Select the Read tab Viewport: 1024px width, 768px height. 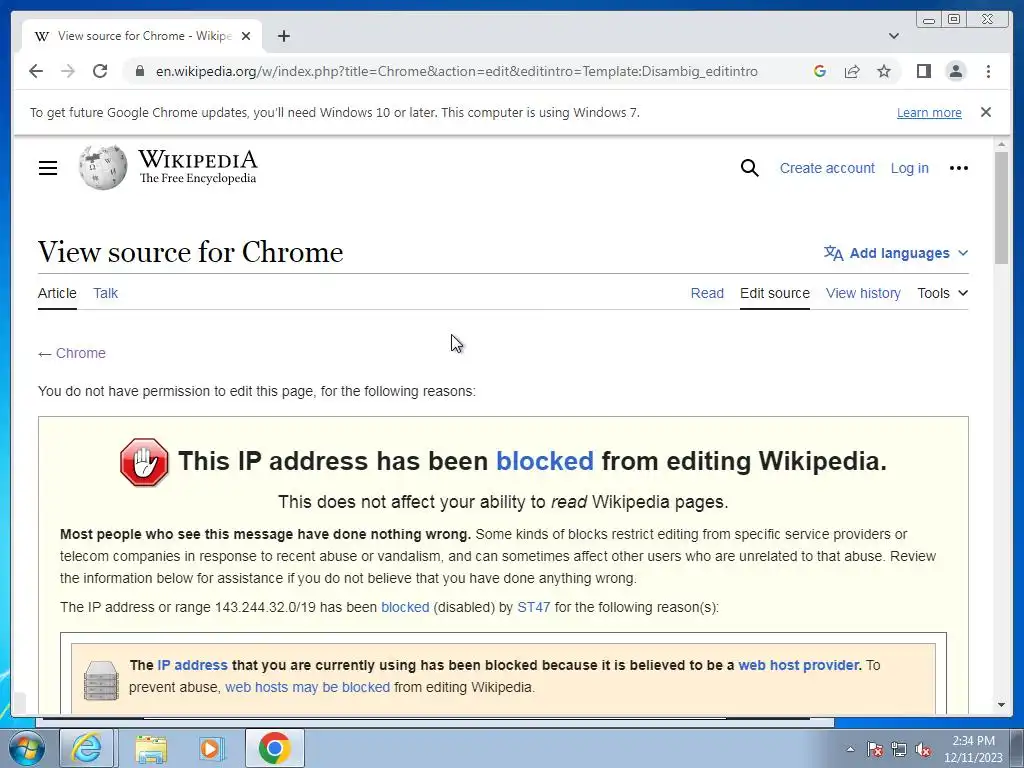(x=707, y=293)
